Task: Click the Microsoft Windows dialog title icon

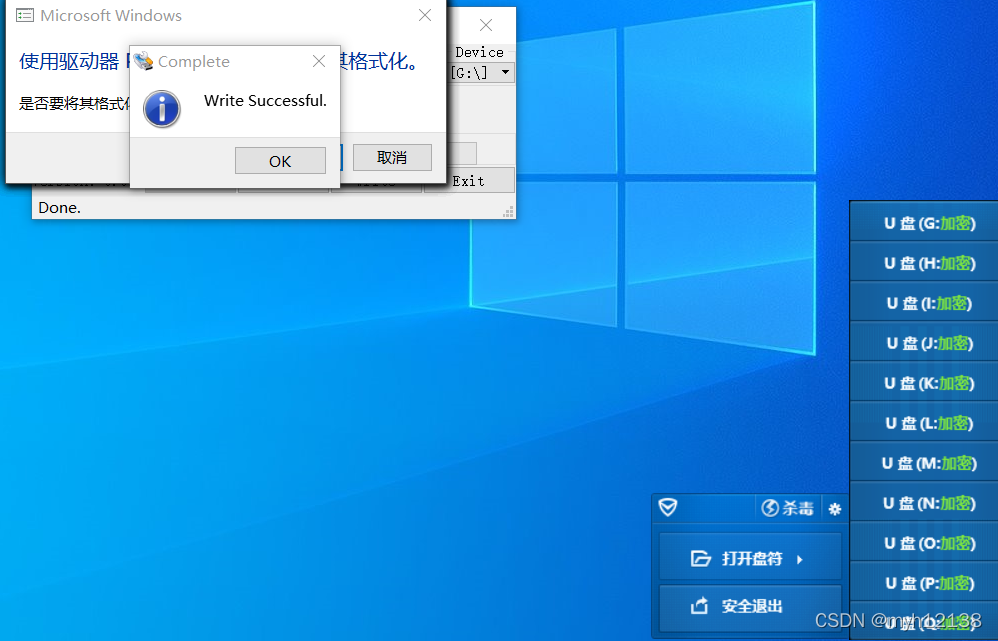Action: [x=25, y=15]
